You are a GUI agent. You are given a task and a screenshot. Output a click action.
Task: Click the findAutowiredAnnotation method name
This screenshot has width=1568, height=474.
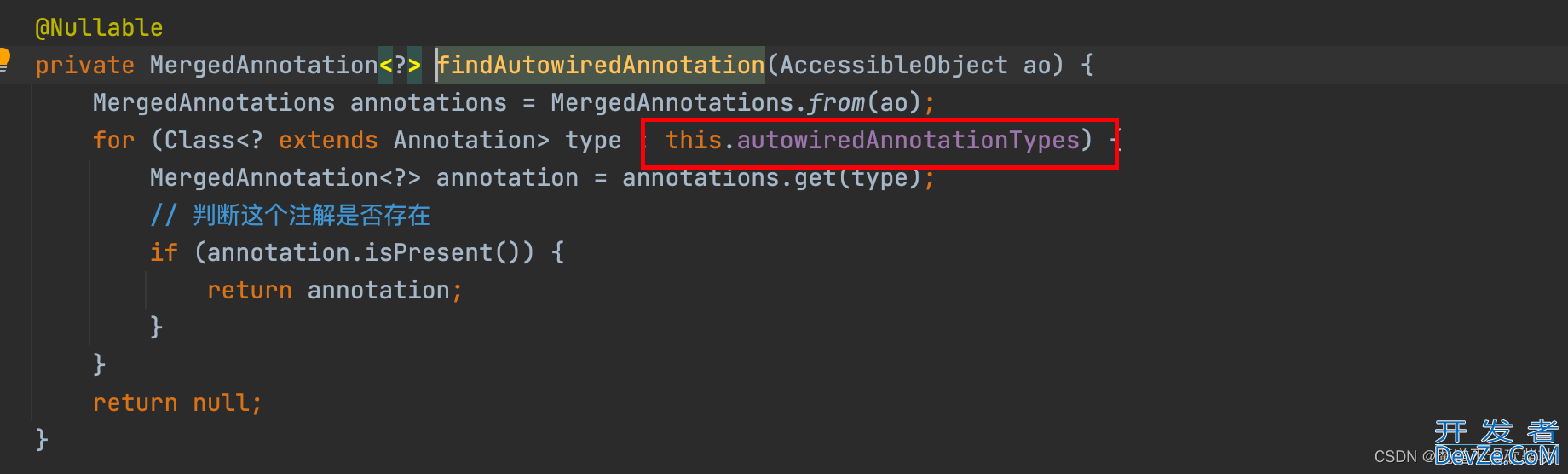point(601,65)
